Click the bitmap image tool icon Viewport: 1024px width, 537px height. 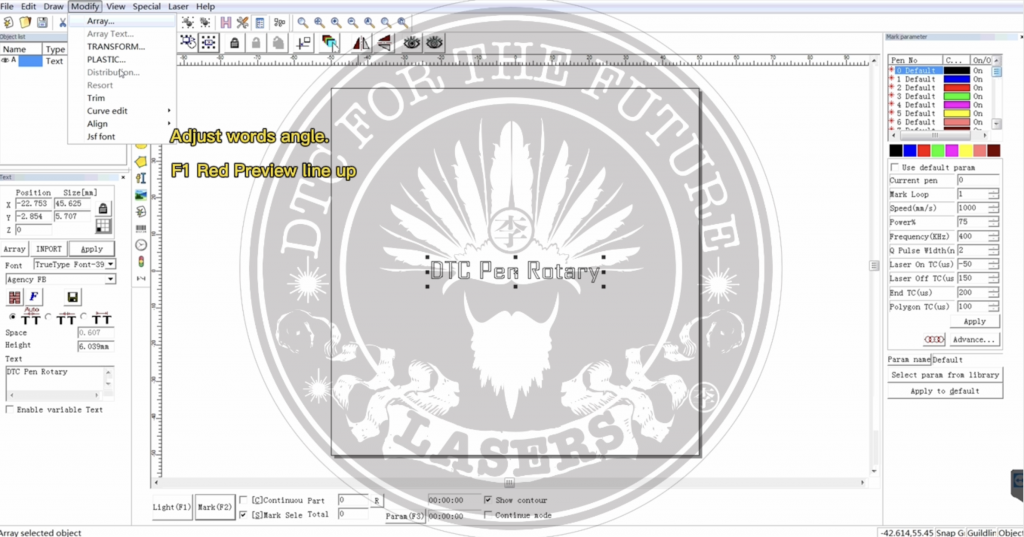(x=141, y=194)
